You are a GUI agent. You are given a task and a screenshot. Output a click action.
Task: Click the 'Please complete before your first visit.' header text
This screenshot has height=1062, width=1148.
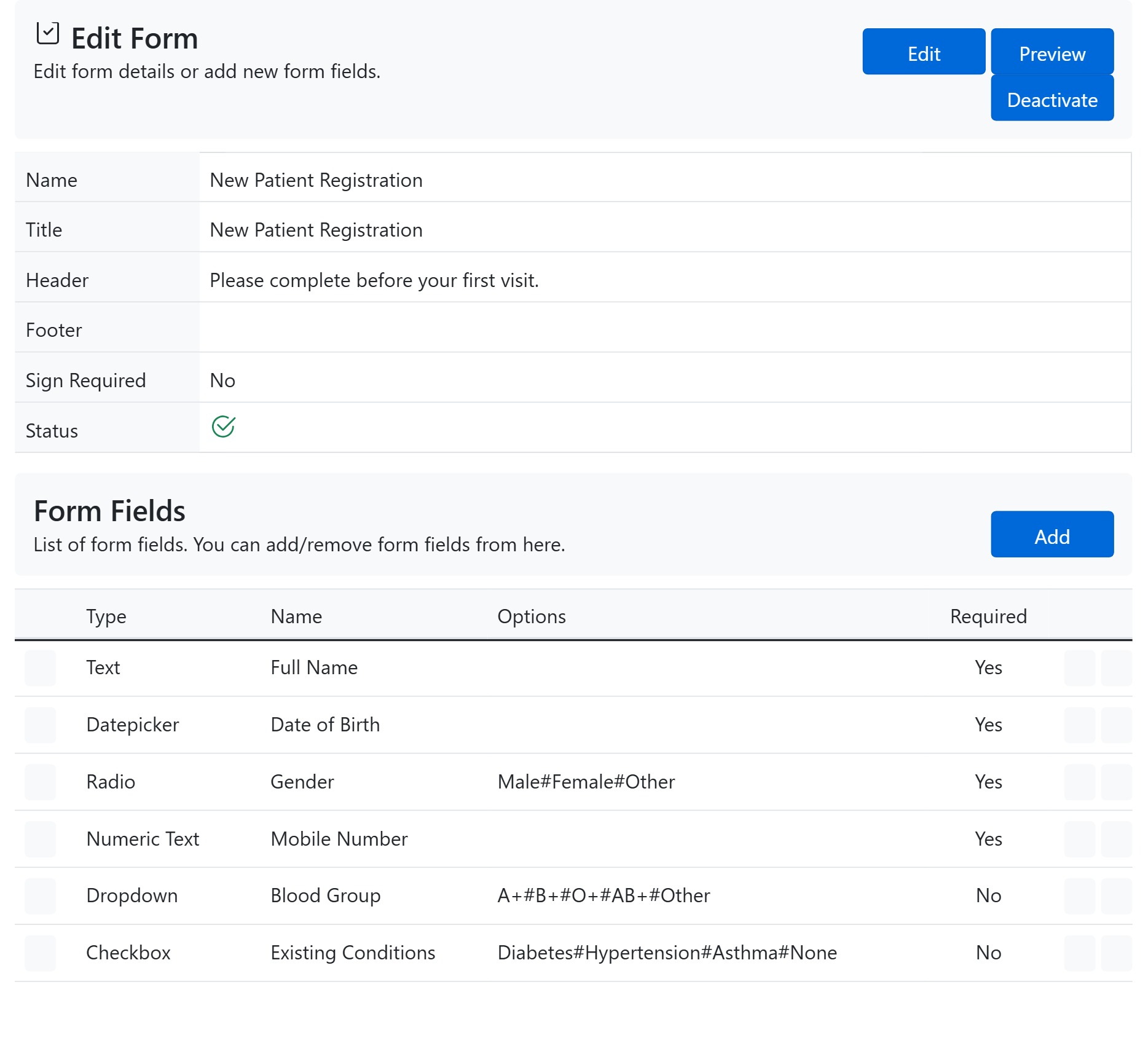point(374,280)
